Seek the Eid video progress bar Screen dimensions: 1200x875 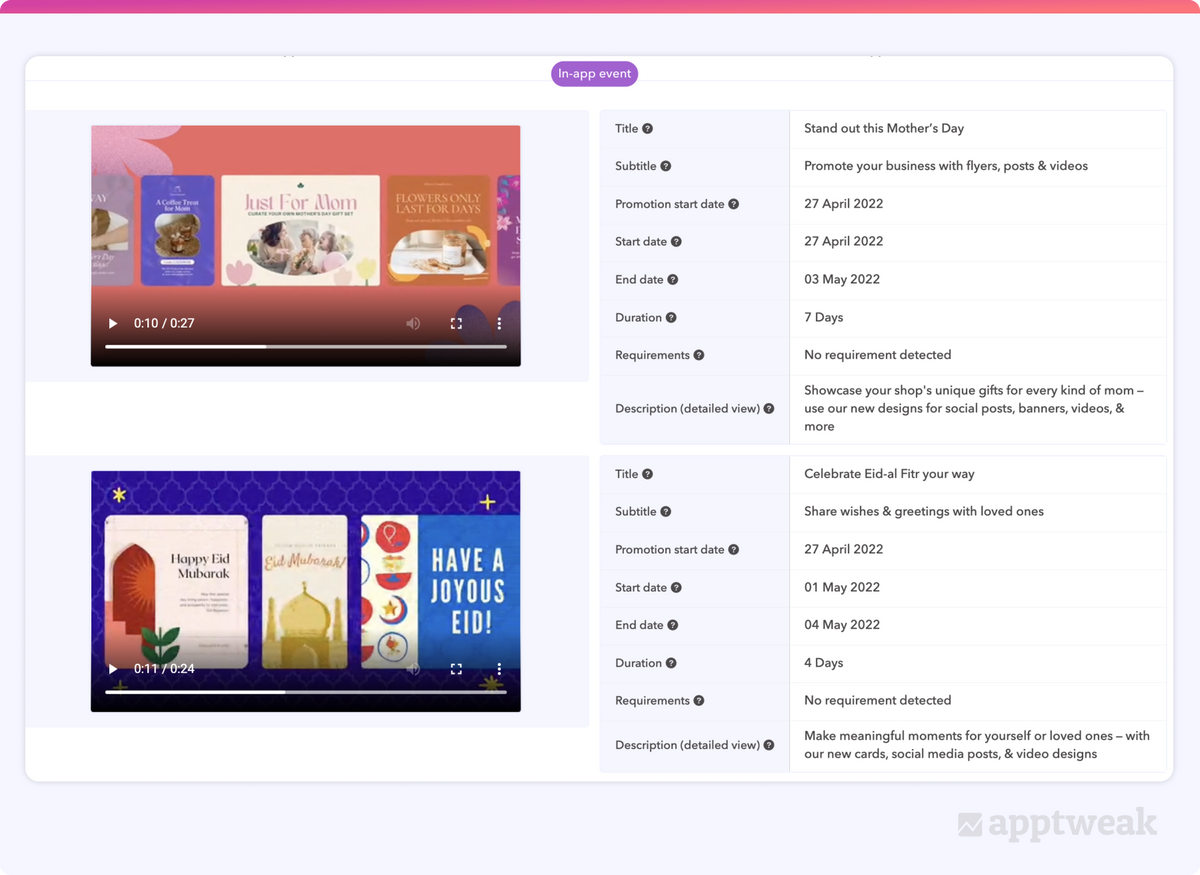(x=306, y=691)
